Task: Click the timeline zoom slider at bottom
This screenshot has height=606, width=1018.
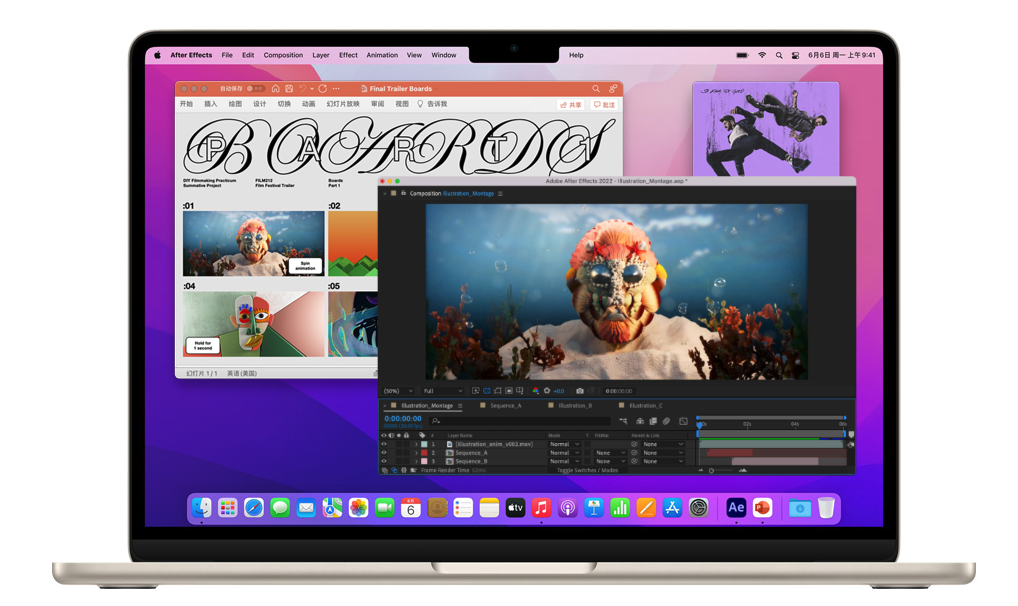Action: [x=721, y=470]
